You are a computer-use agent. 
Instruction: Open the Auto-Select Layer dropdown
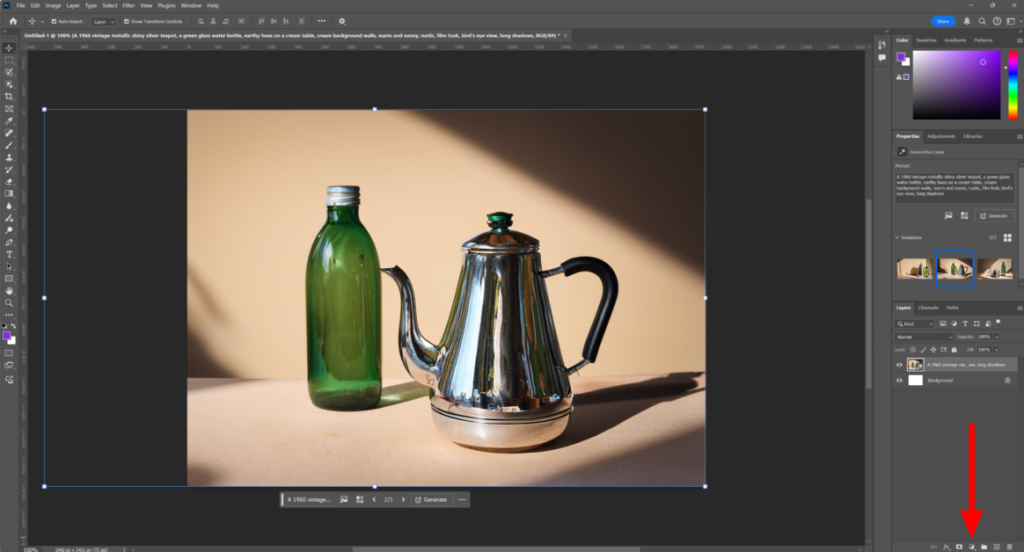pyautogui.click(x=103, y=22)
